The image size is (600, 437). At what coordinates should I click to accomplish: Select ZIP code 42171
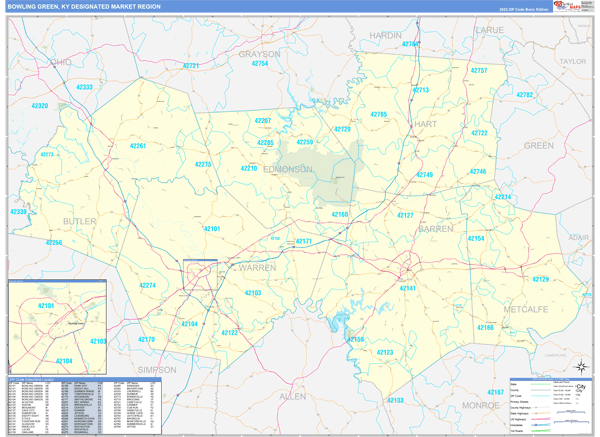point(304,241)
